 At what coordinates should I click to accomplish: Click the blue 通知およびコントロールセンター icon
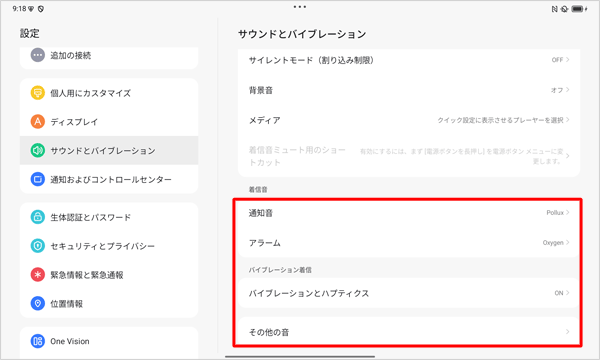click(38, 179)
